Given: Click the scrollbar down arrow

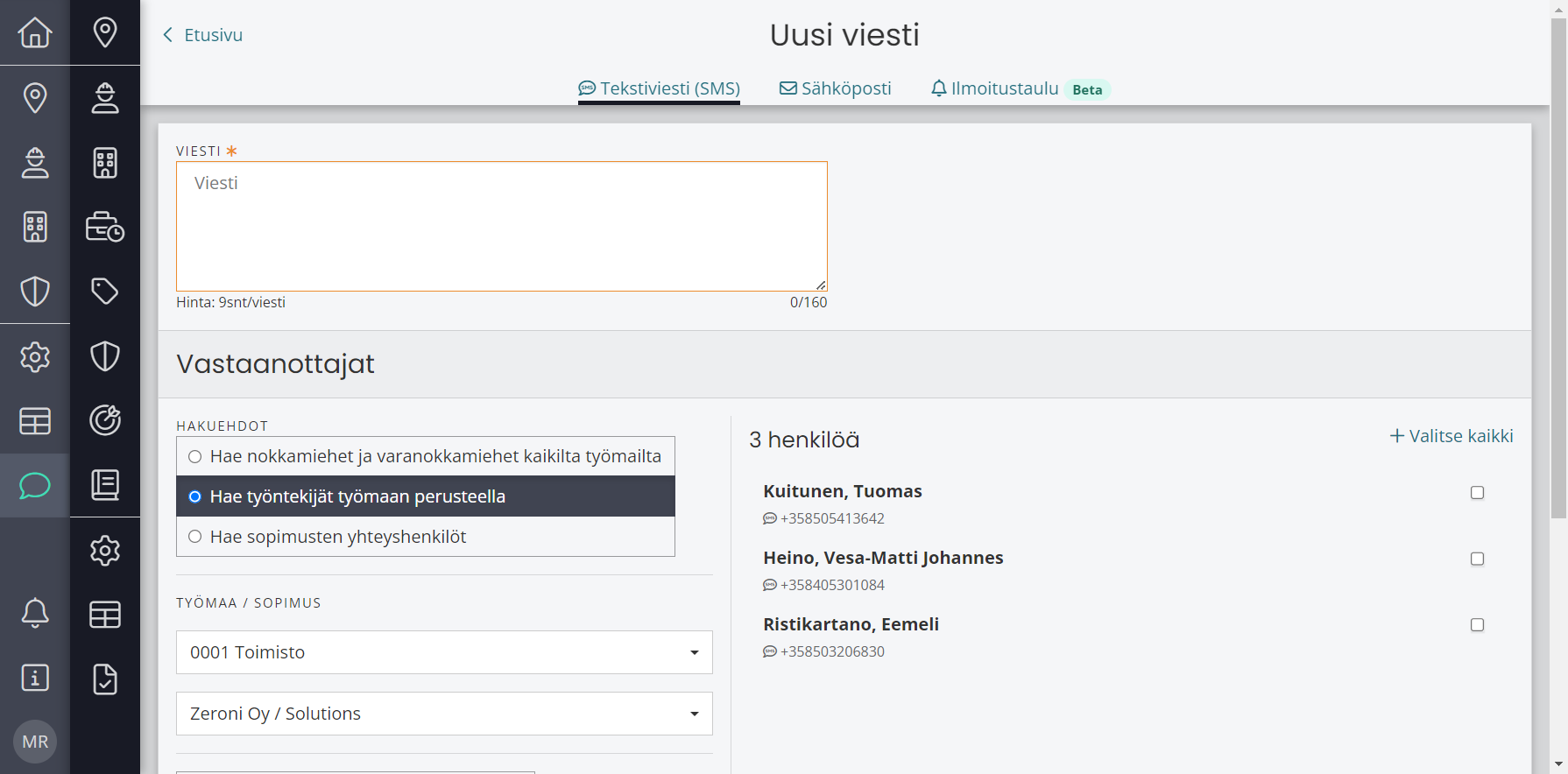Looking at the screenshot, I should tap(1558, 764).
